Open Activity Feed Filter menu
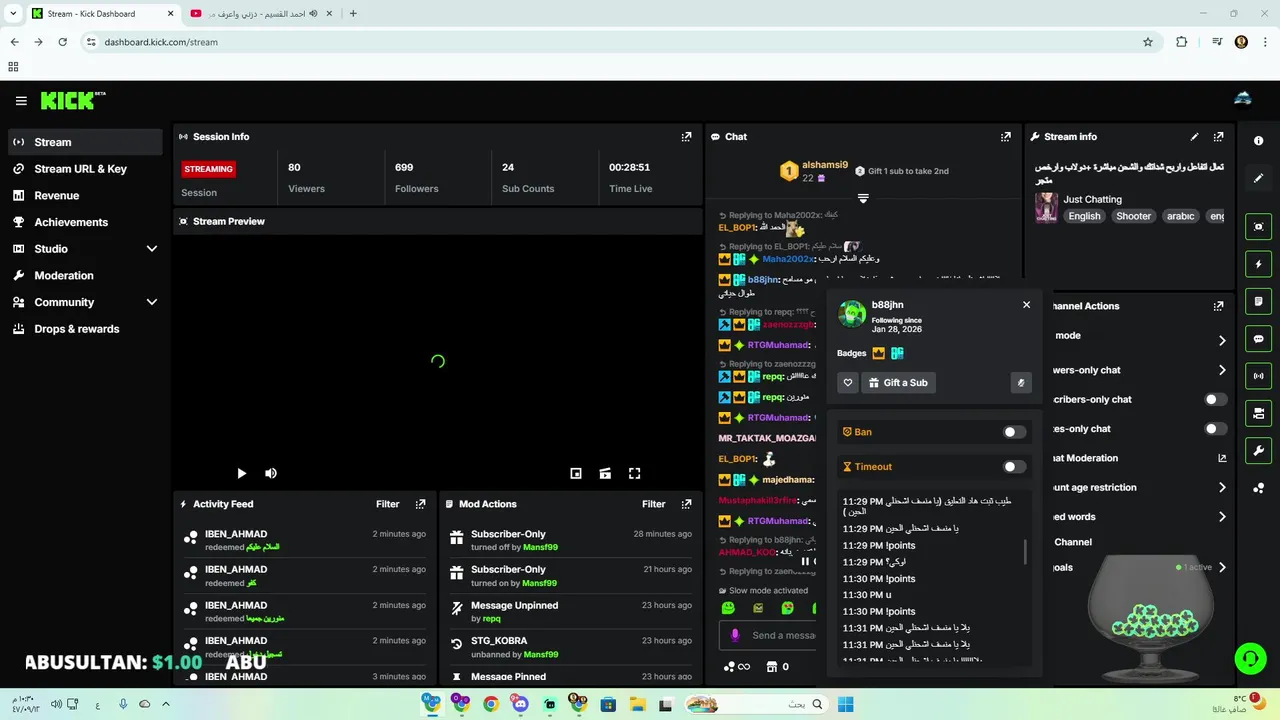The width and height of the screenshot is (1280, 720). pyautogui.click(x=387, y=504)
